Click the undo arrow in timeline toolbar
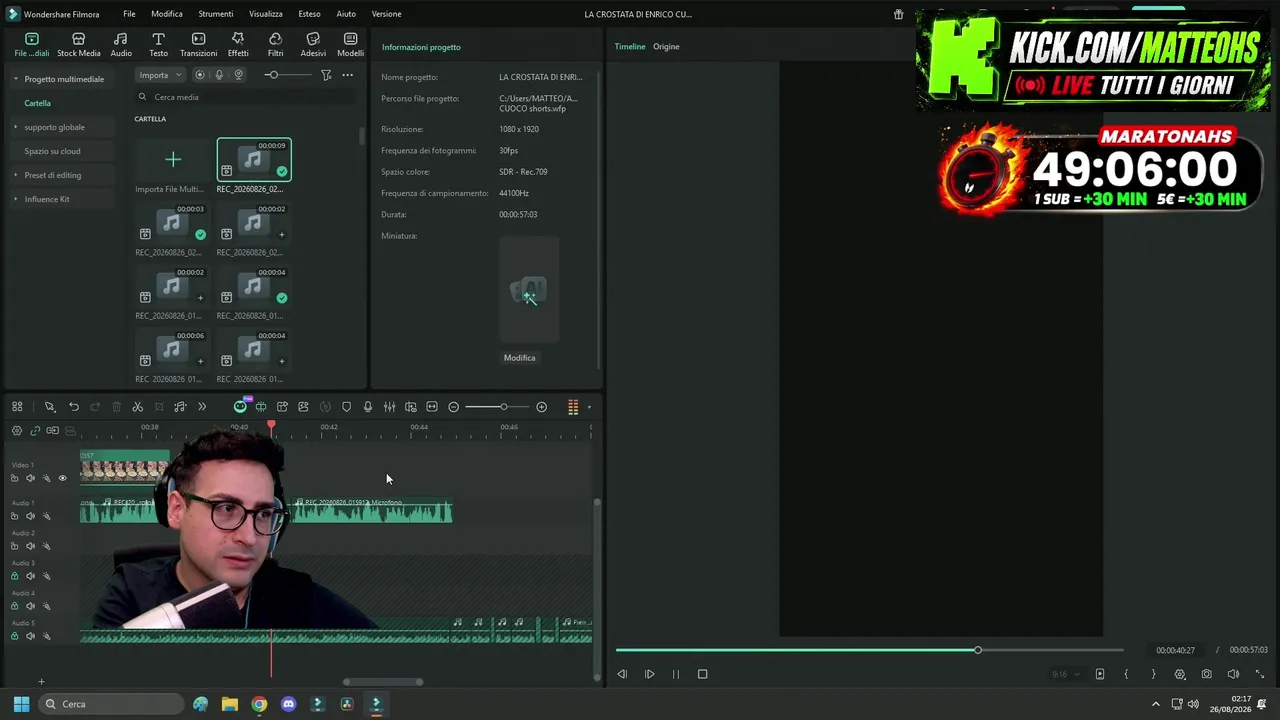Viewport: 1280px width, 720px height. click(x=74, y=407)
